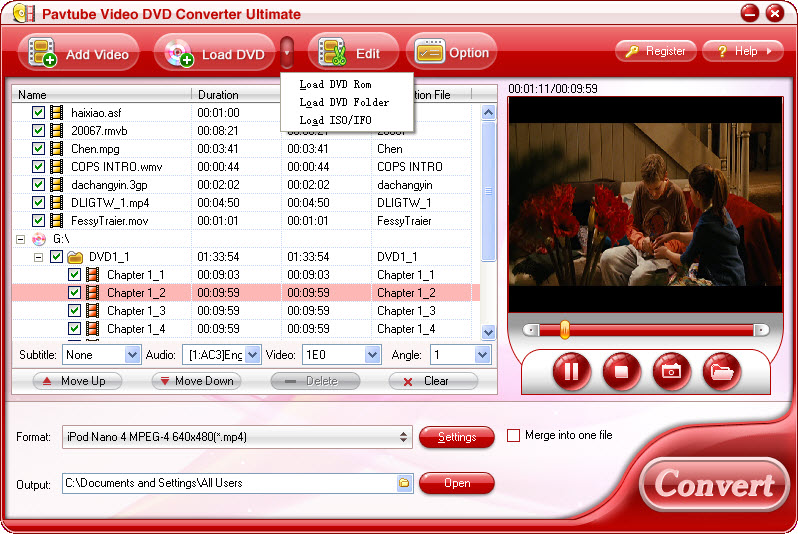
Task: Click the Add Video film icon
Action: pyautogui.click(x=42, y=52)
